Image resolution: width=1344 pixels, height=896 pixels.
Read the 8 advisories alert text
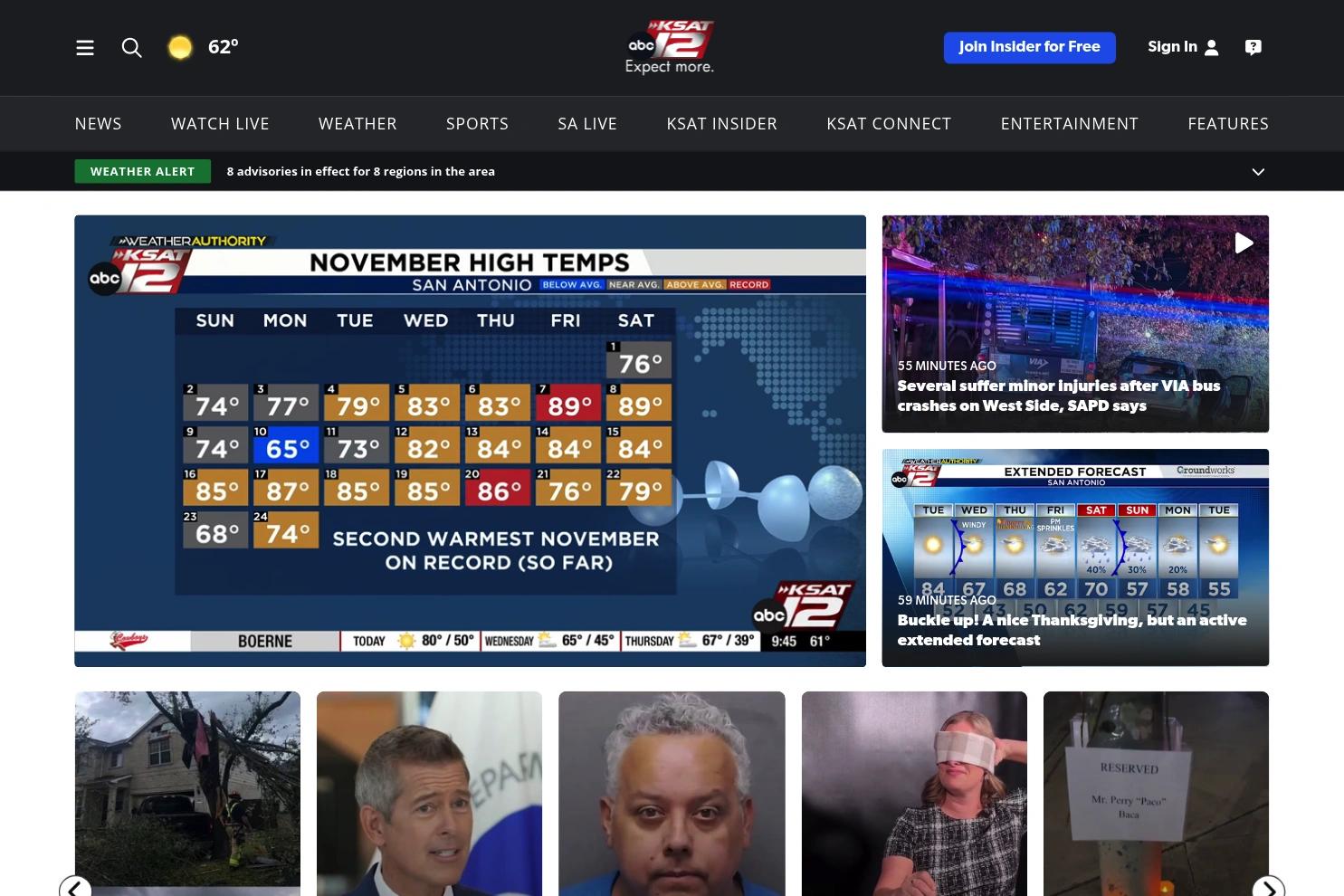coord(361,171)
